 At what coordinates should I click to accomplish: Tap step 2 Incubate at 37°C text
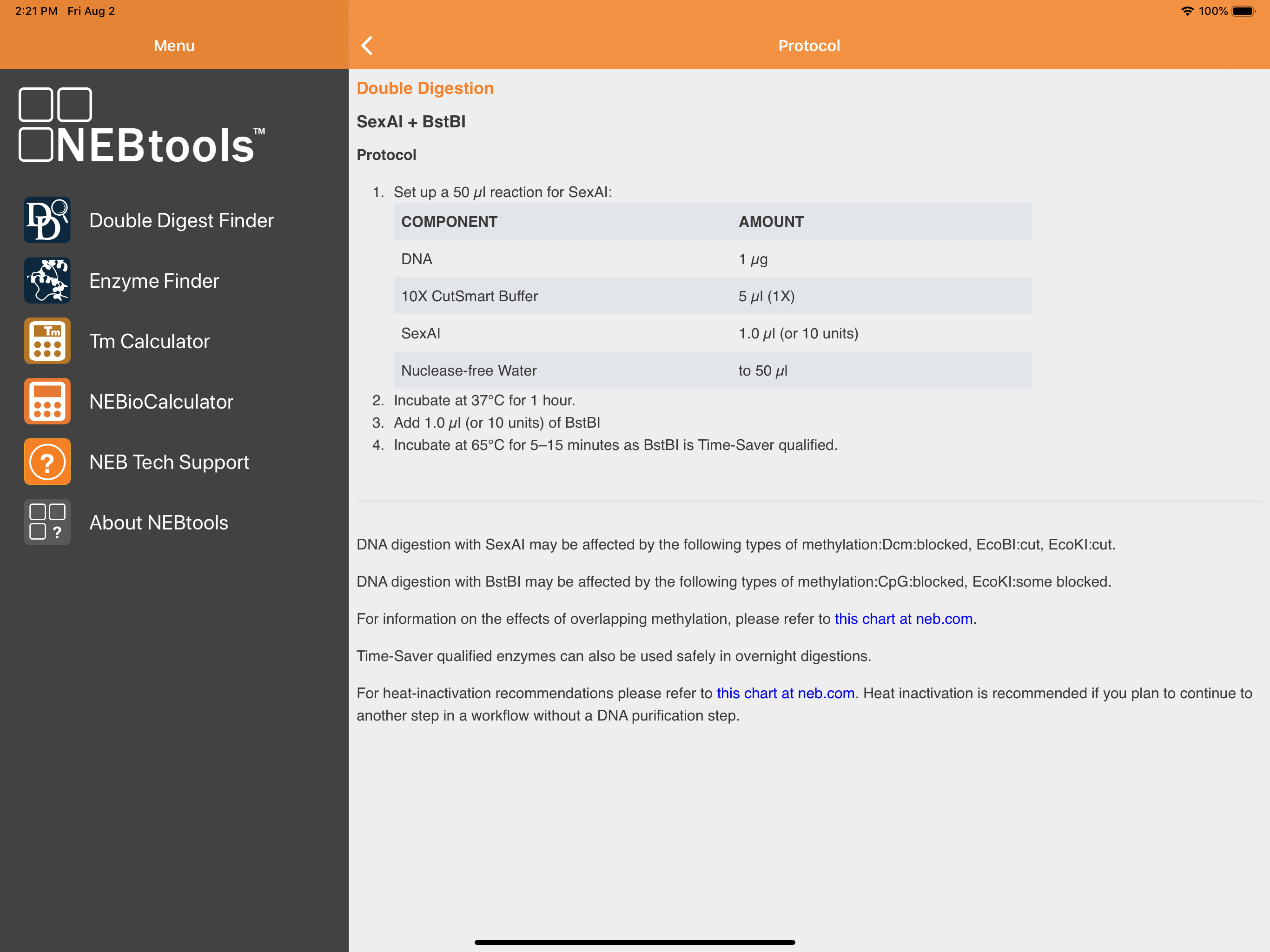coord(484,400)
